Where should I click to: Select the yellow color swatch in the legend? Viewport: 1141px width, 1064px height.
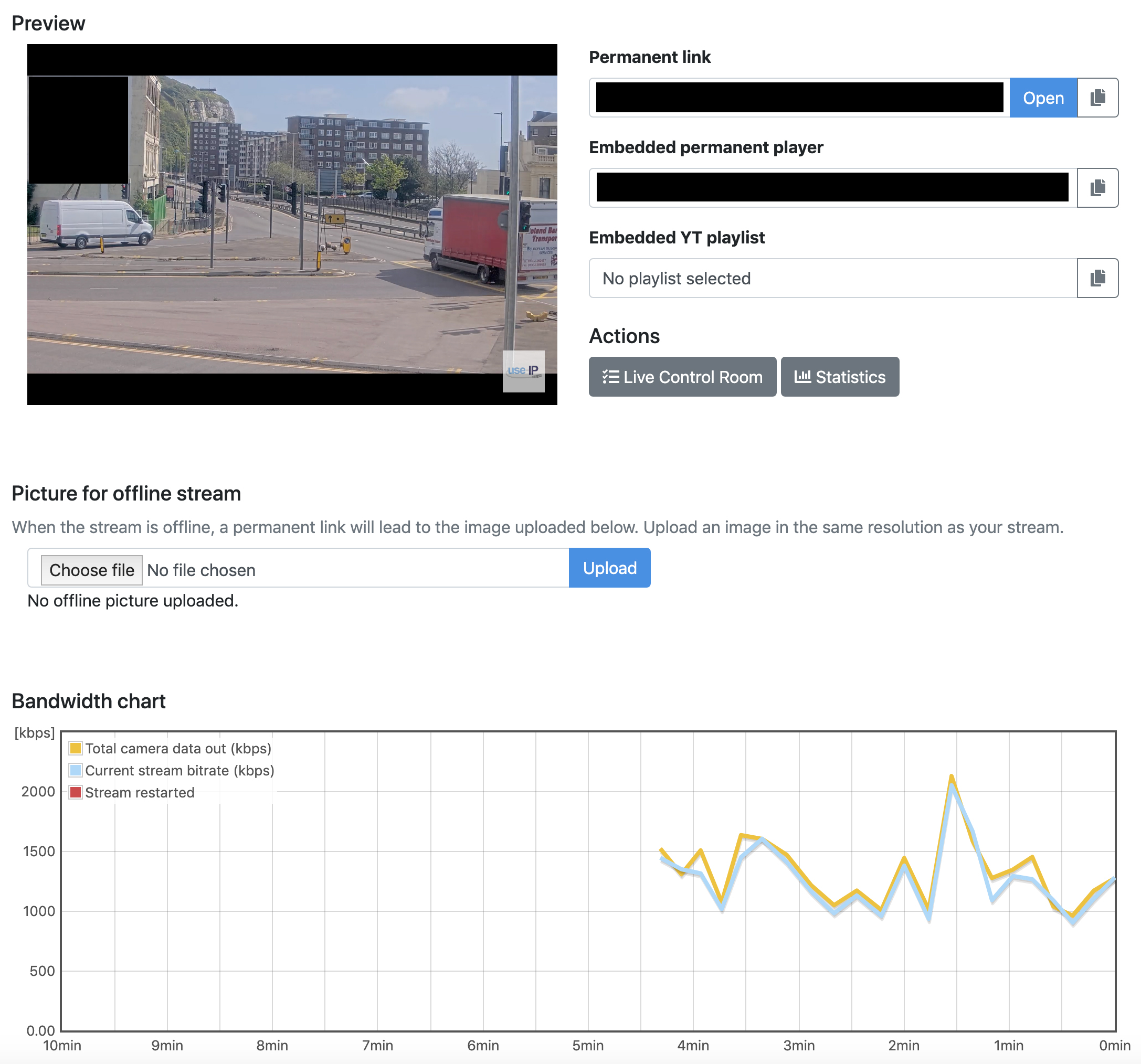pos(75,748)
